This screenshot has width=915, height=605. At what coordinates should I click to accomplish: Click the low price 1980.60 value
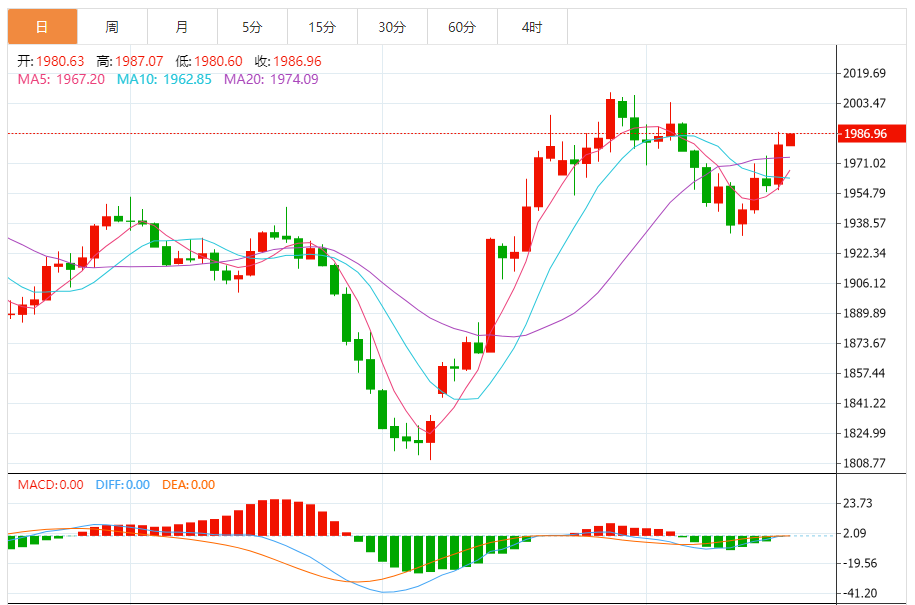pos(218,61)
